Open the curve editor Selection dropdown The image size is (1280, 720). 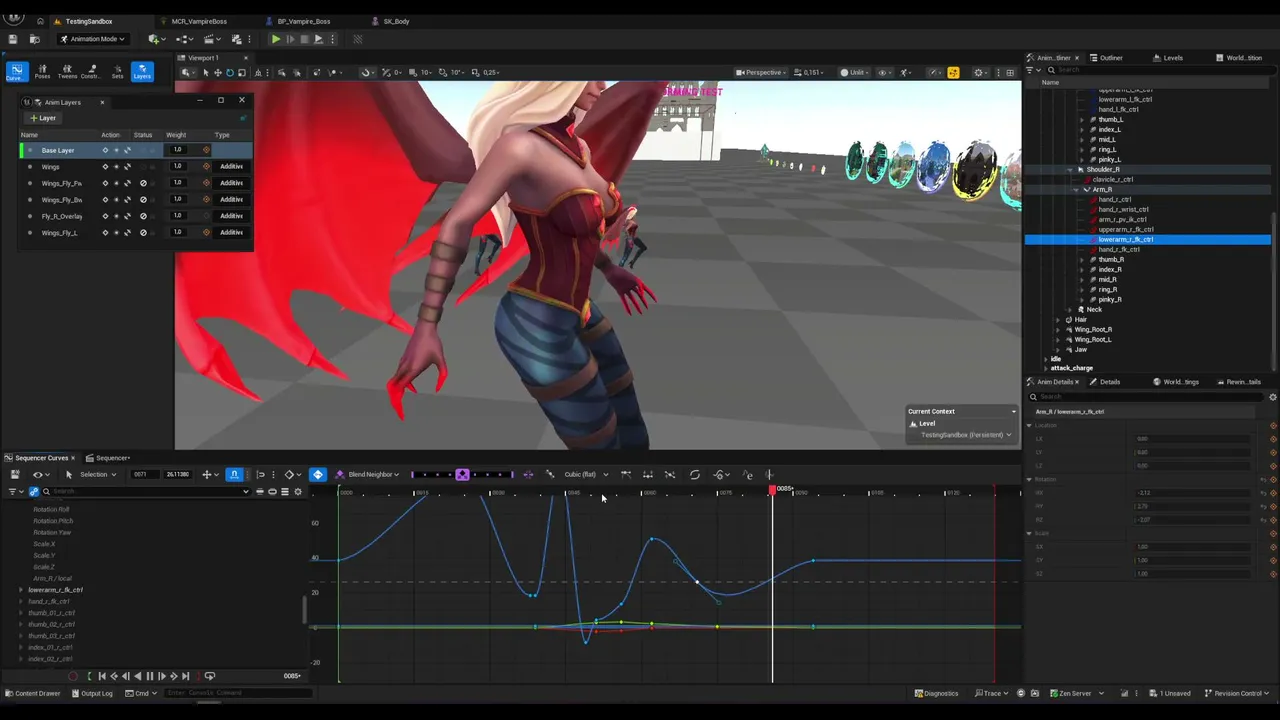(x=97, y=474)
